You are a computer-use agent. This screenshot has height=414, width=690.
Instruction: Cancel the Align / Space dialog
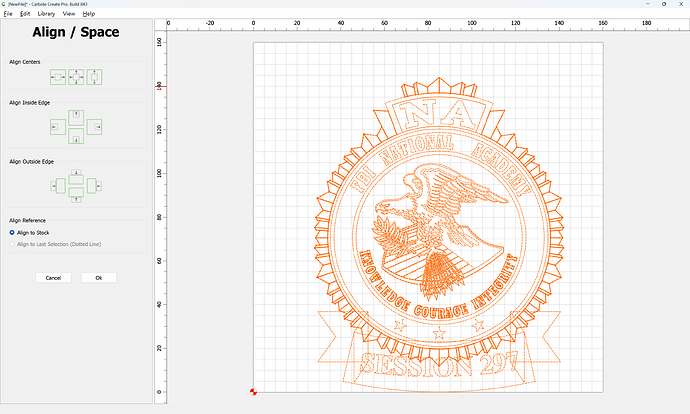pyautogui.click(x=53, y=278)
